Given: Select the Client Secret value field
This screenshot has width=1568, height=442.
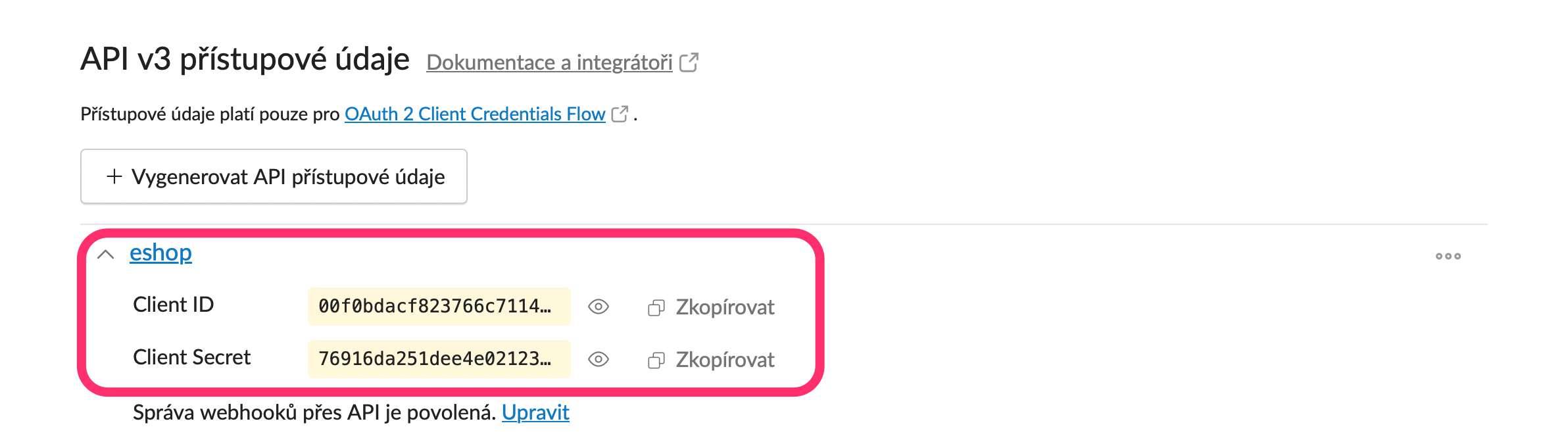Looking at the screenshot, I should (439, 359).
